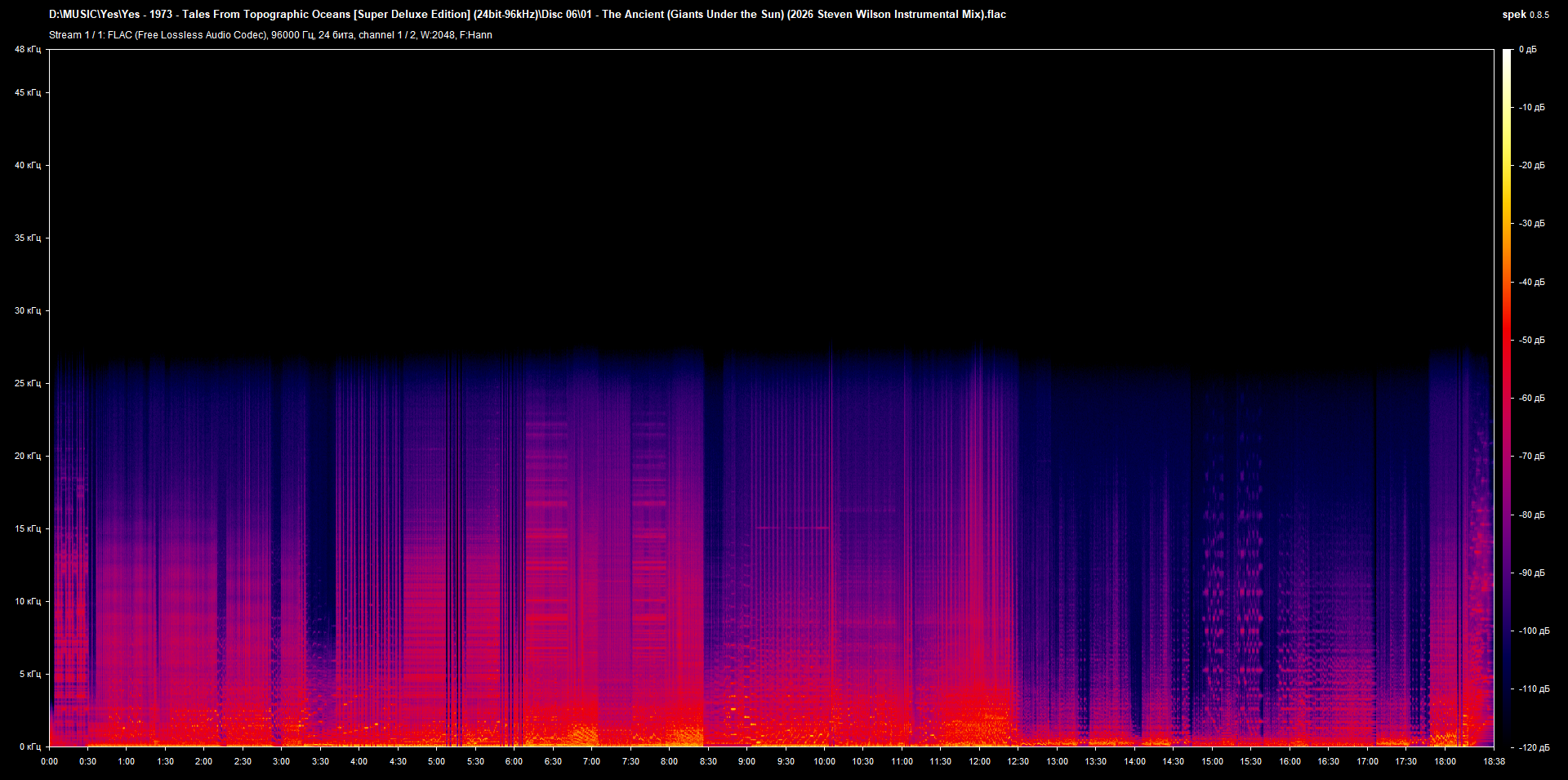Click the '3:00' time axis label
The height and width of the screenshot is (780, 1568).
coord(281,762)
